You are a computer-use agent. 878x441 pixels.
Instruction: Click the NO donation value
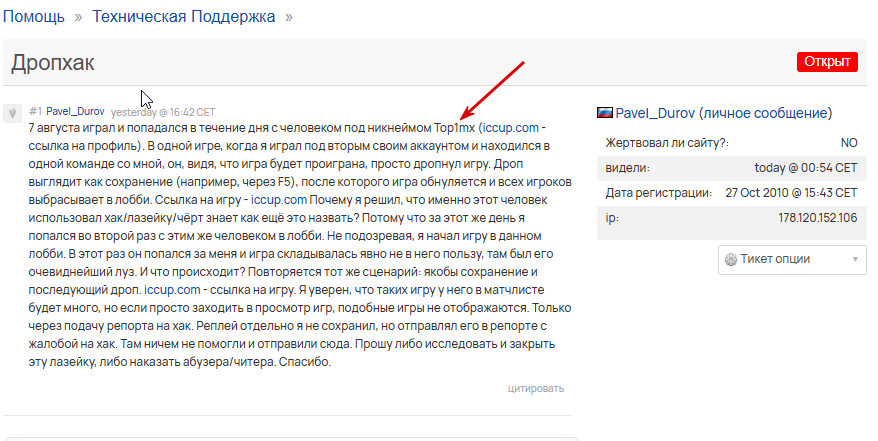[849, 143]
